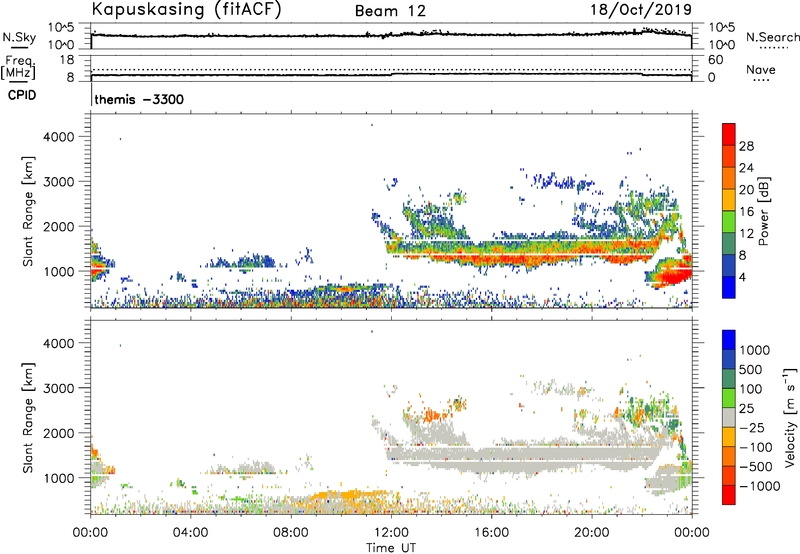The height and width of the screenshot is (554, 800).
Task: Click the '04:00' time axis tick label
Action: 190,533
